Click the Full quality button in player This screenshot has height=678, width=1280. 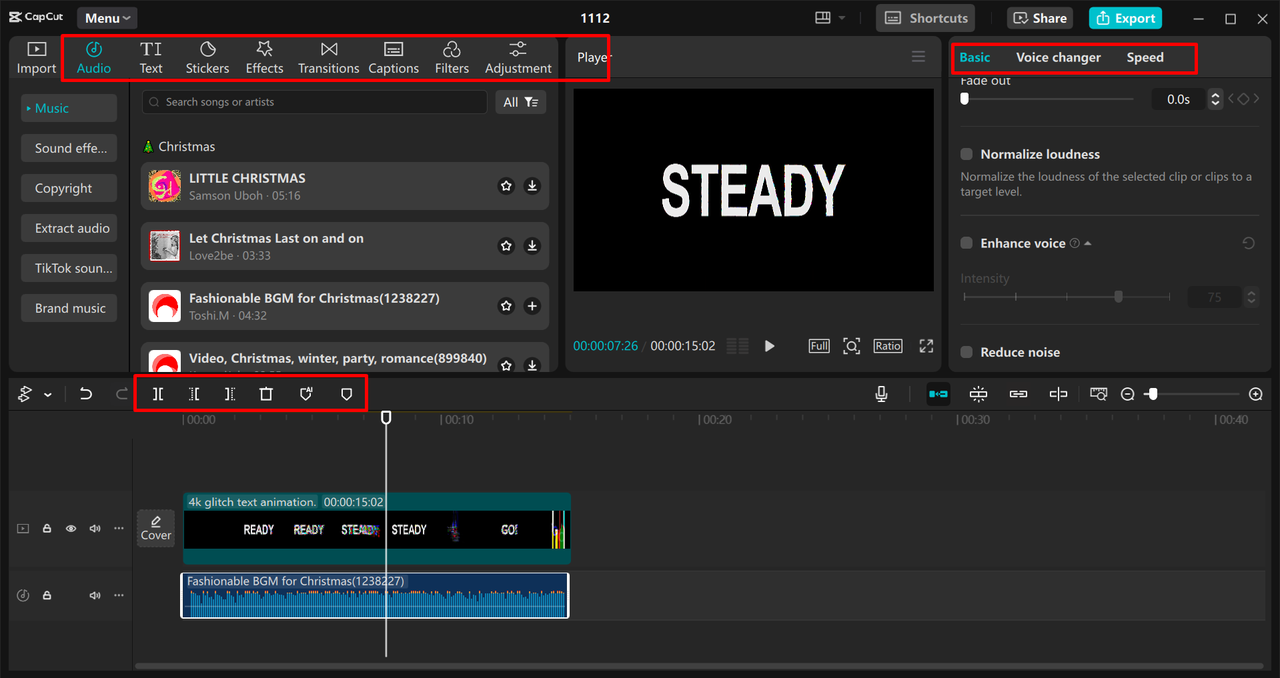click(x=819, y=345)
